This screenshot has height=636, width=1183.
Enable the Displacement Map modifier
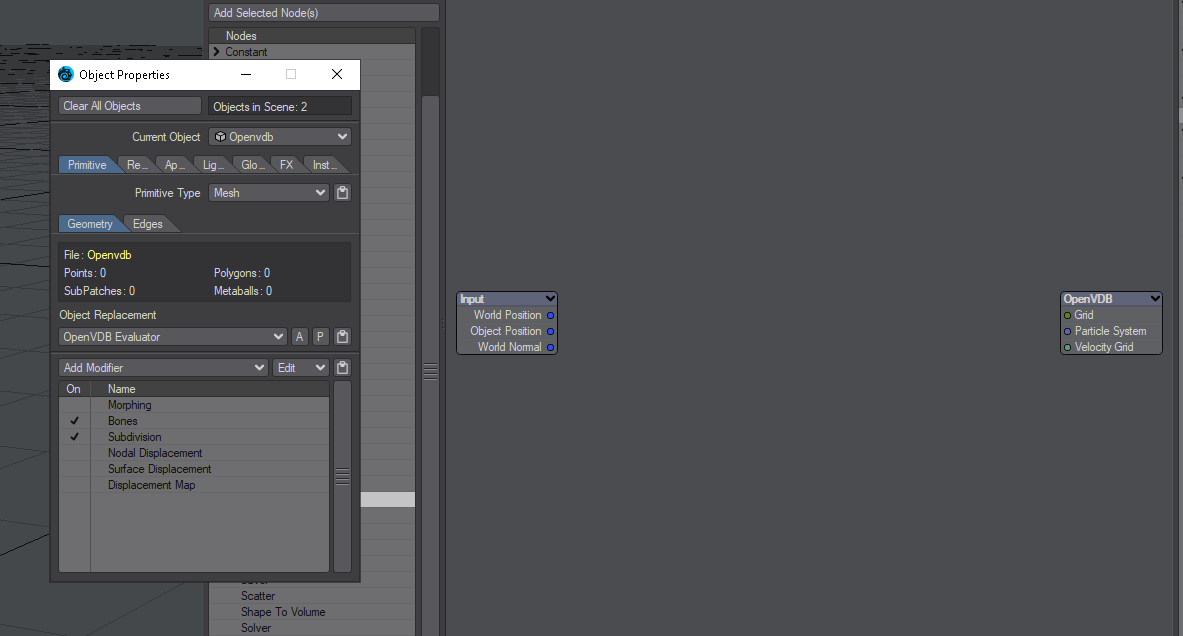click(x=74, y=484)
